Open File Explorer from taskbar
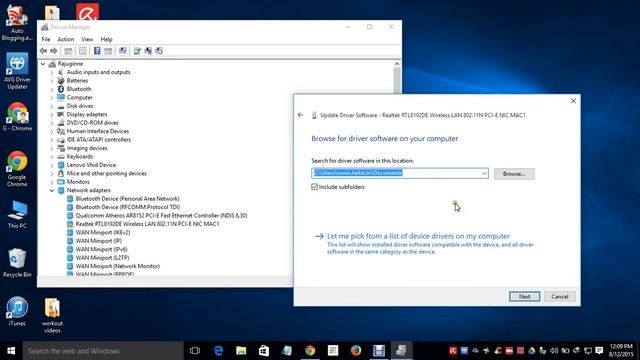This screenshot has height=360, width=640. (241, 351)
